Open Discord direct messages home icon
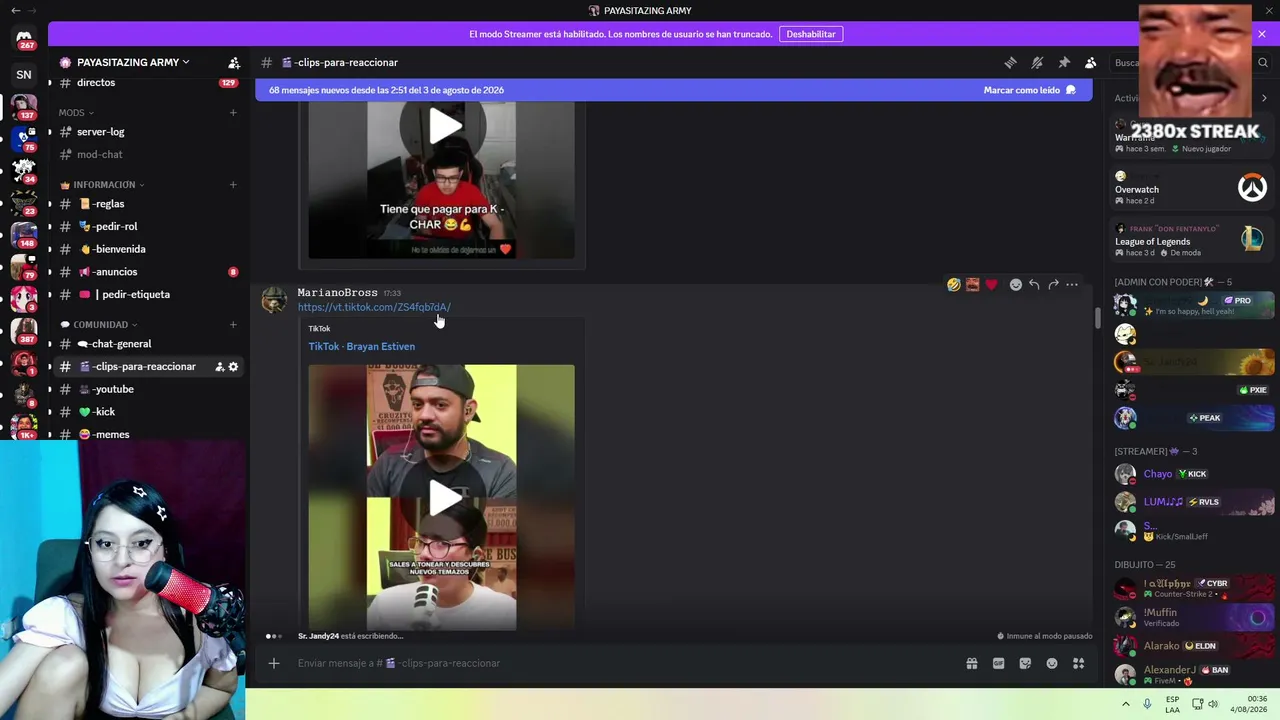The height and width of the screenshot is (720, 1280). click(24, 39)
